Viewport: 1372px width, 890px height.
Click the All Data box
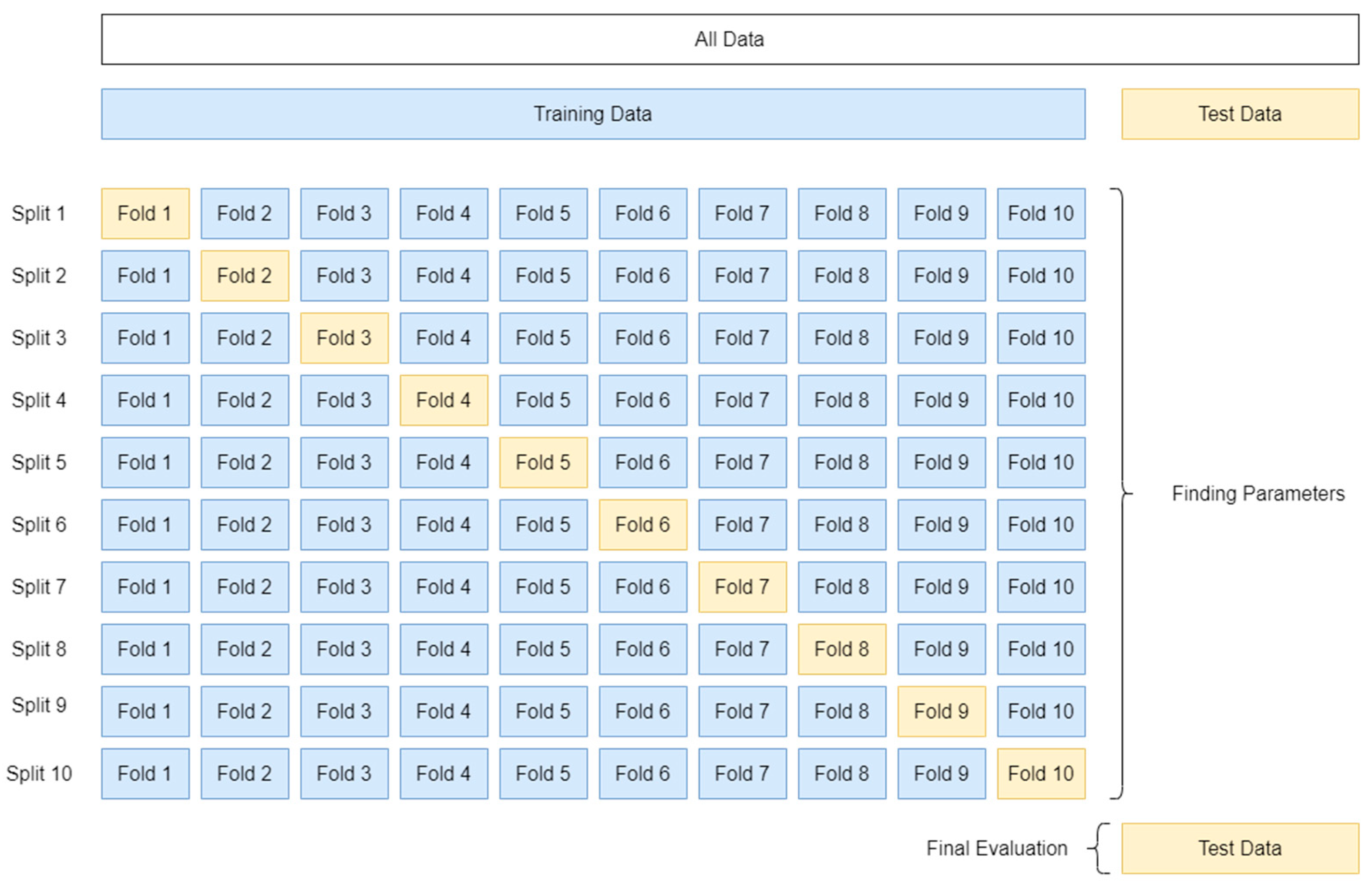click(729, 39)
